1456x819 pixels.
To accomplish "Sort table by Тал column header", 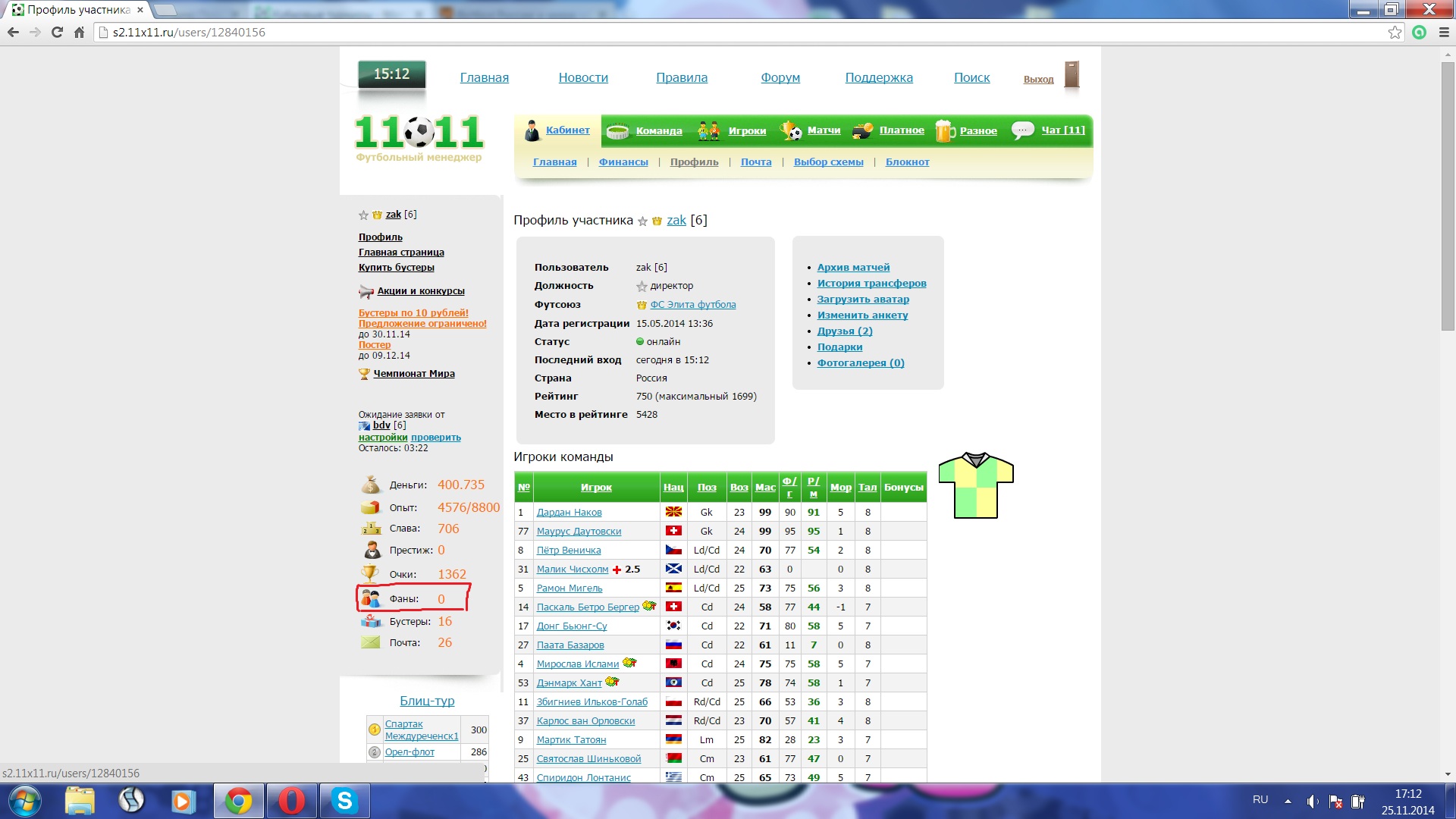I will [868, 488].
